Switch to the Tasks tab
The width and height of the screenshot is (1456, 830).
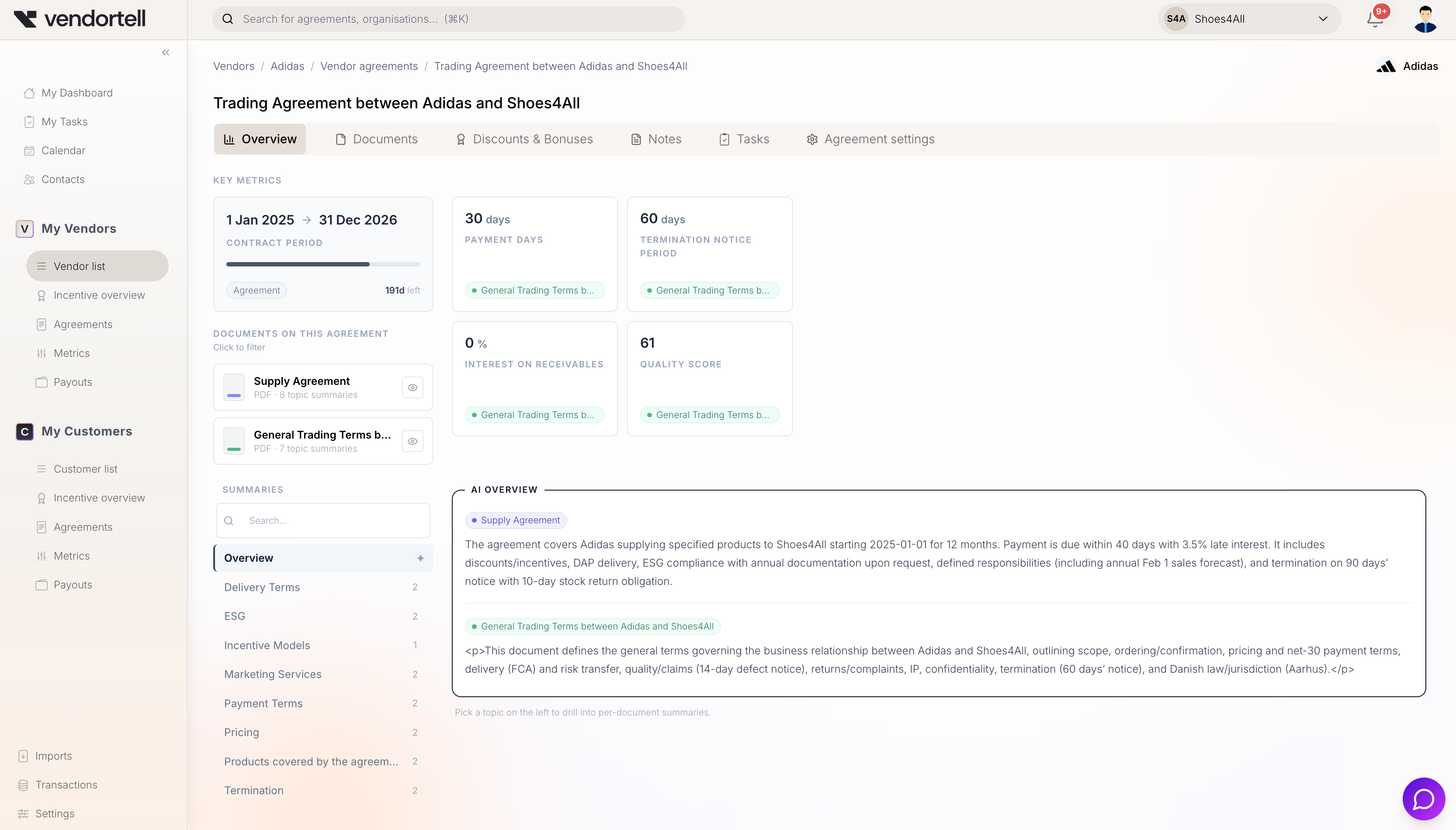click(744, 139)
